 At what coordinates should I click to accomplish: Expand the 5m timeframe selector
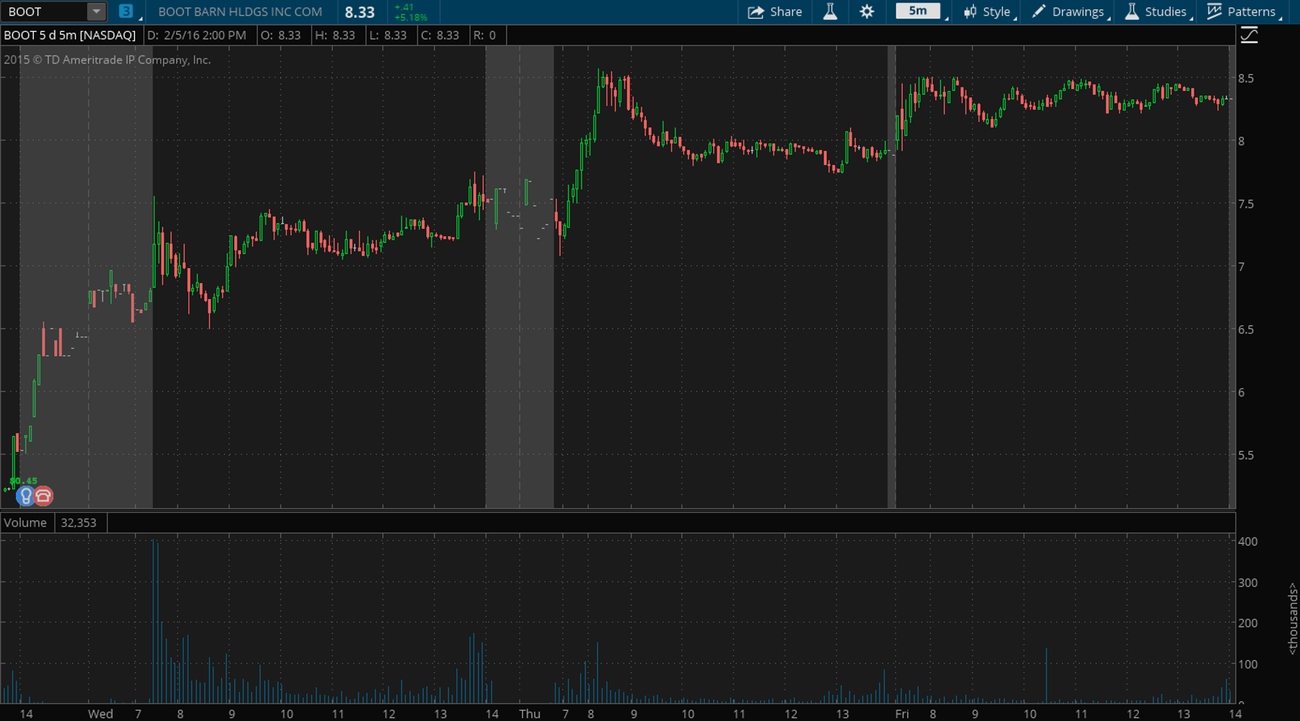pos(918,12)
